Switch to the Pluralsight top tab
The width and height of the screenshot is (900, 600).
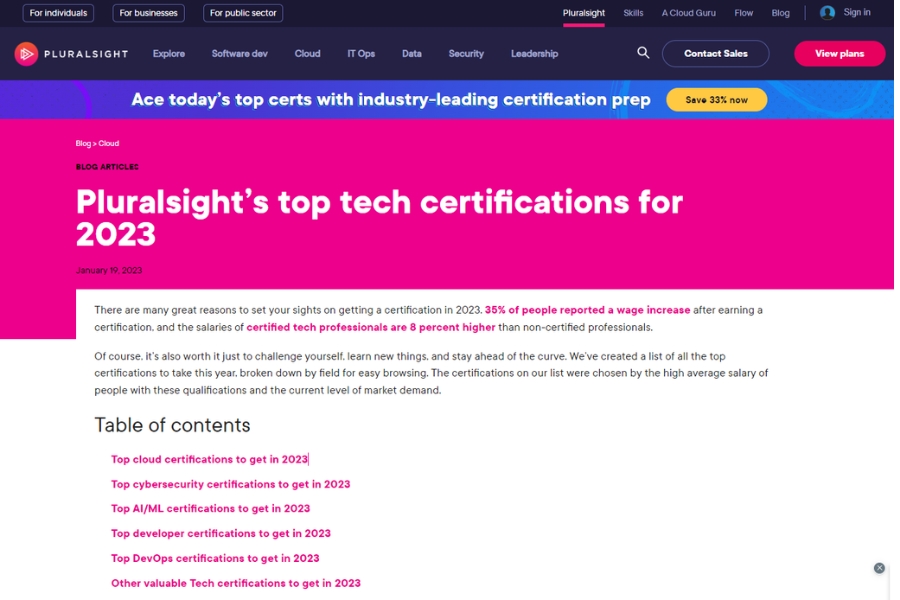[583, 13]
